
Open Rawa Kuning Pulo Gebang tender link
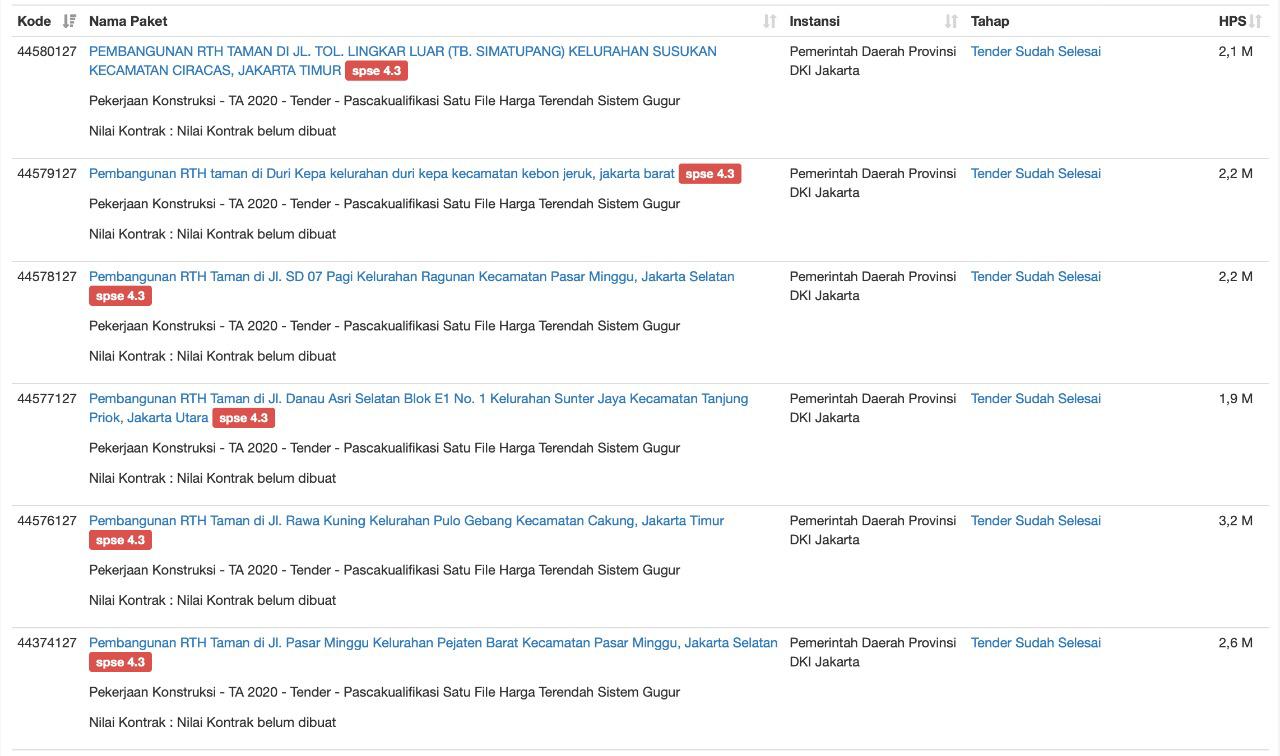[406, 521]
